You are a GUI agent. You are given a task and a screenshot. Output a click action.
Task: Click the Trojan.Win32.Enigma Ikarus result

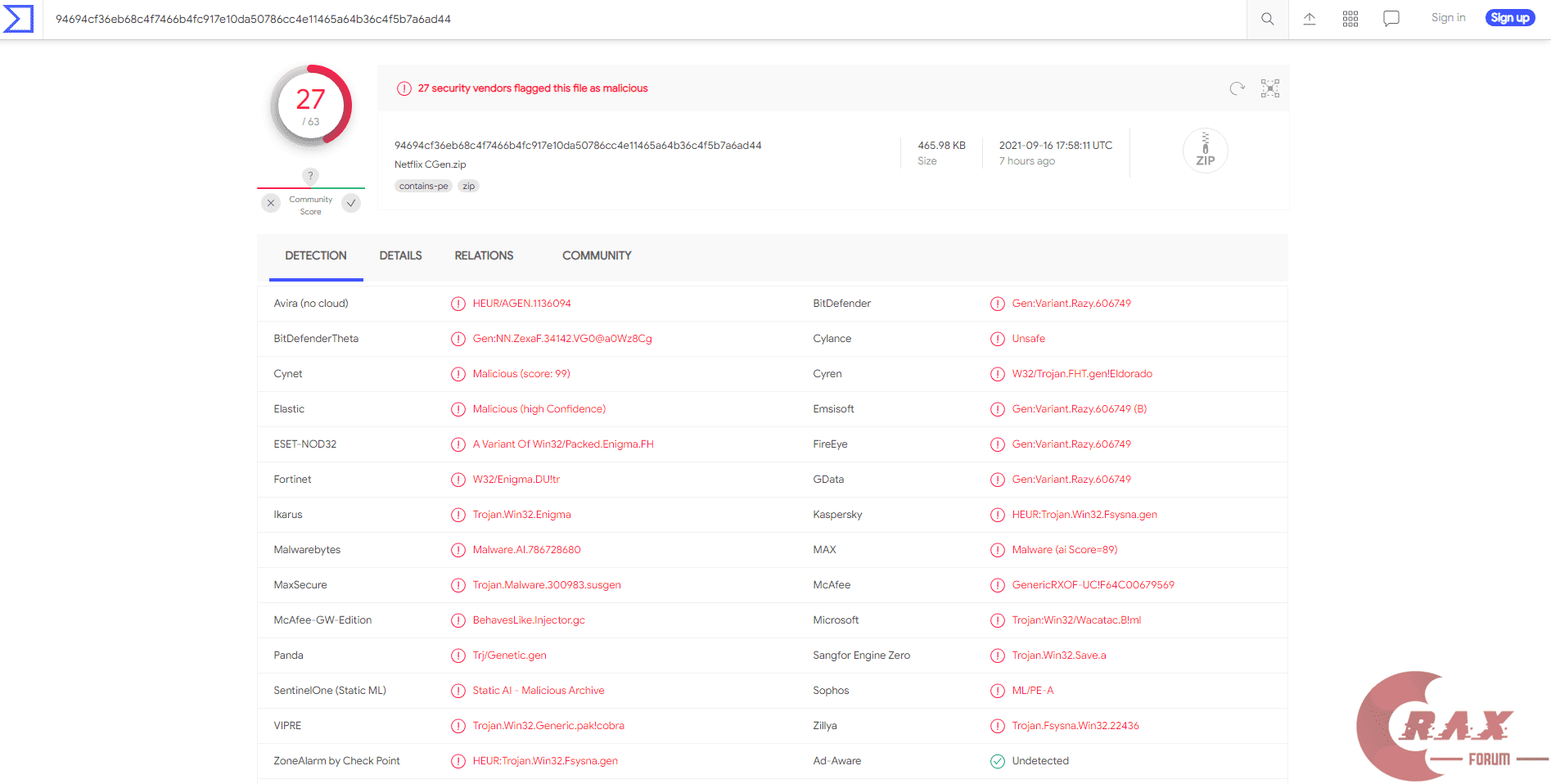click(x=521, y=515)
